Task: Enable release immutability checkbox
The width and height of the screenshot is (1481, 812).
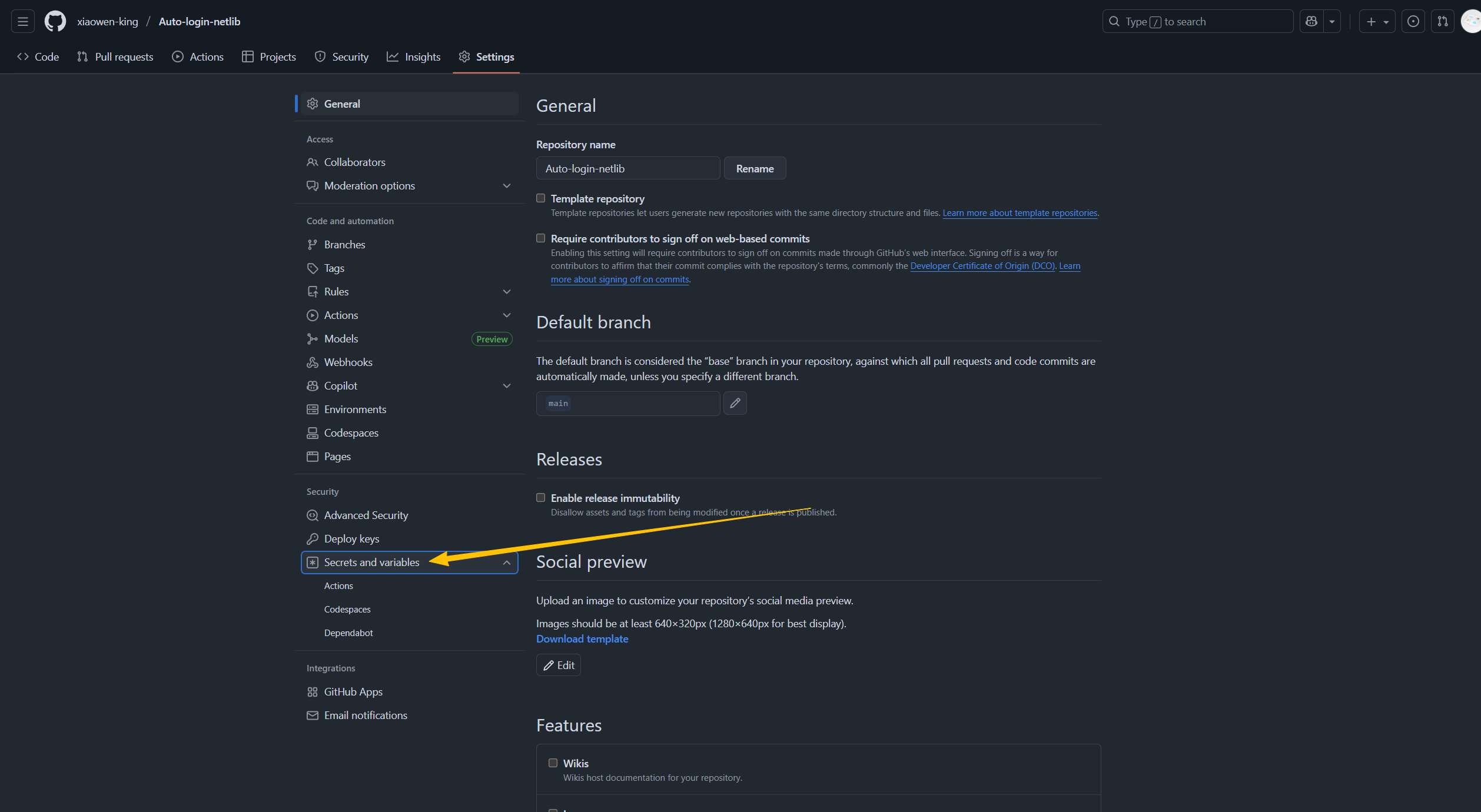Action: (x=540, y=498)
